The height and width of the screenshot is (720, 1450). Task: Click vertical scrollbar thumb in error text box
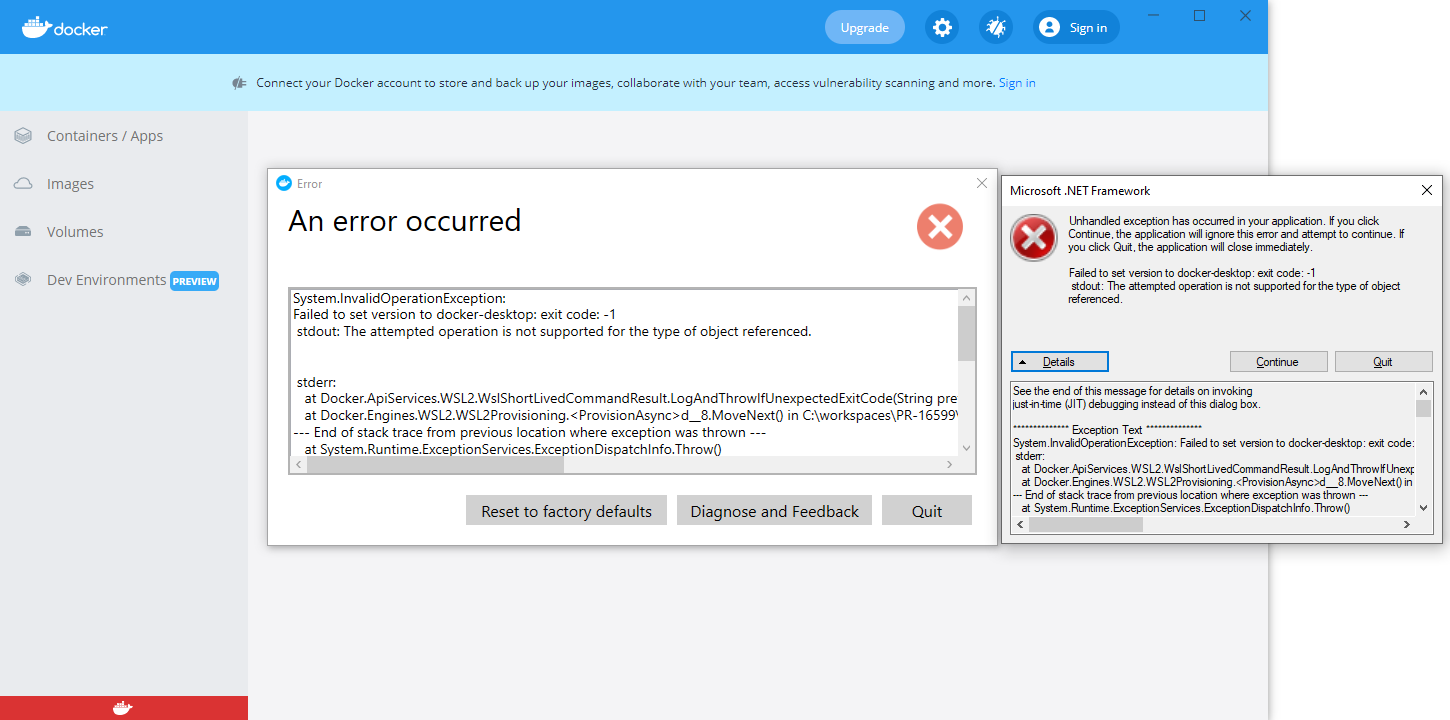966,333
